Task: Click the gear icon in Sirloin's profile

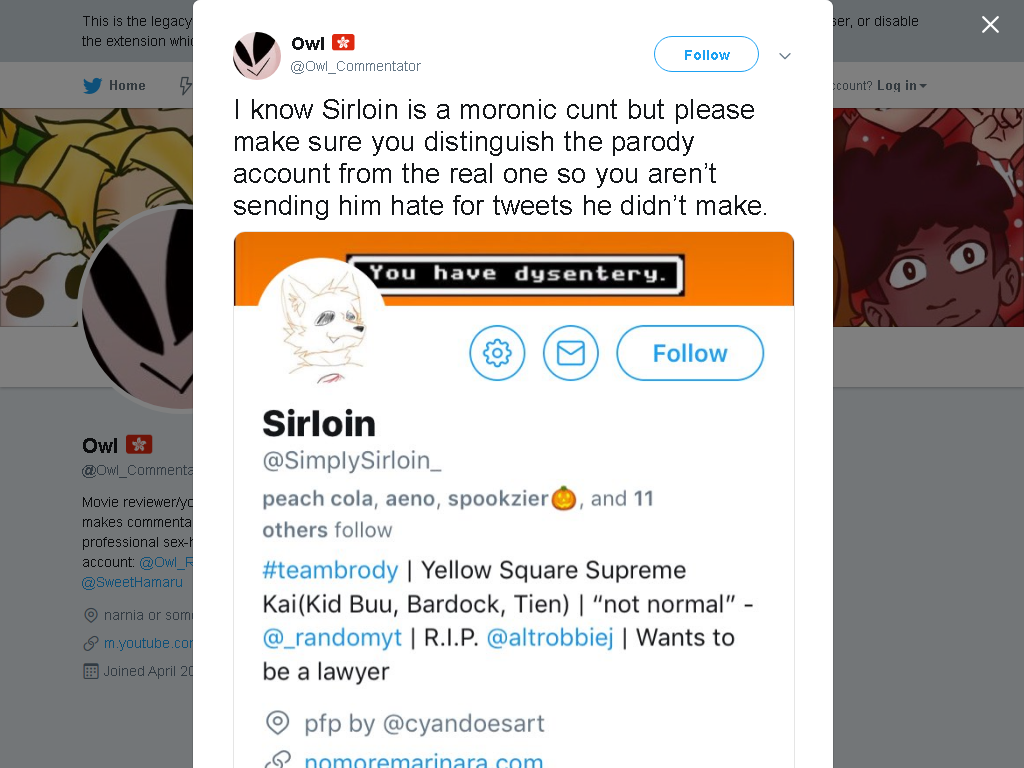Action: [x=497, y=353]
